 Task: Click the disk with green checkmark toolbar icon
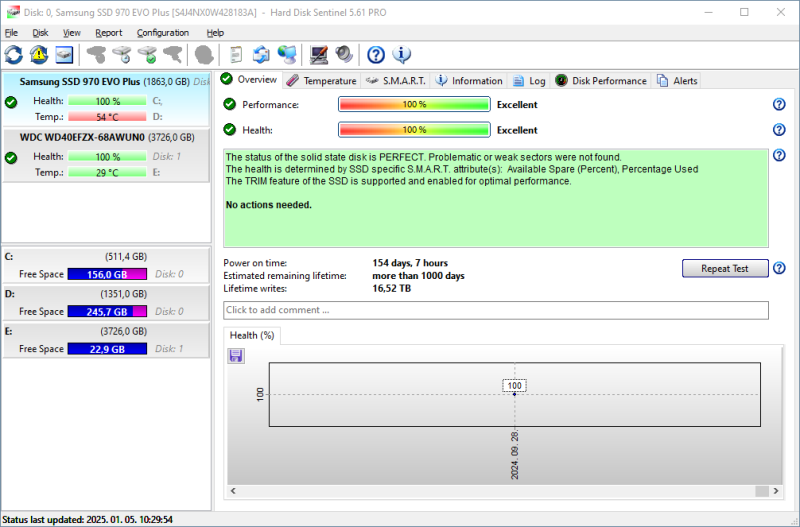tap(147, 55)
